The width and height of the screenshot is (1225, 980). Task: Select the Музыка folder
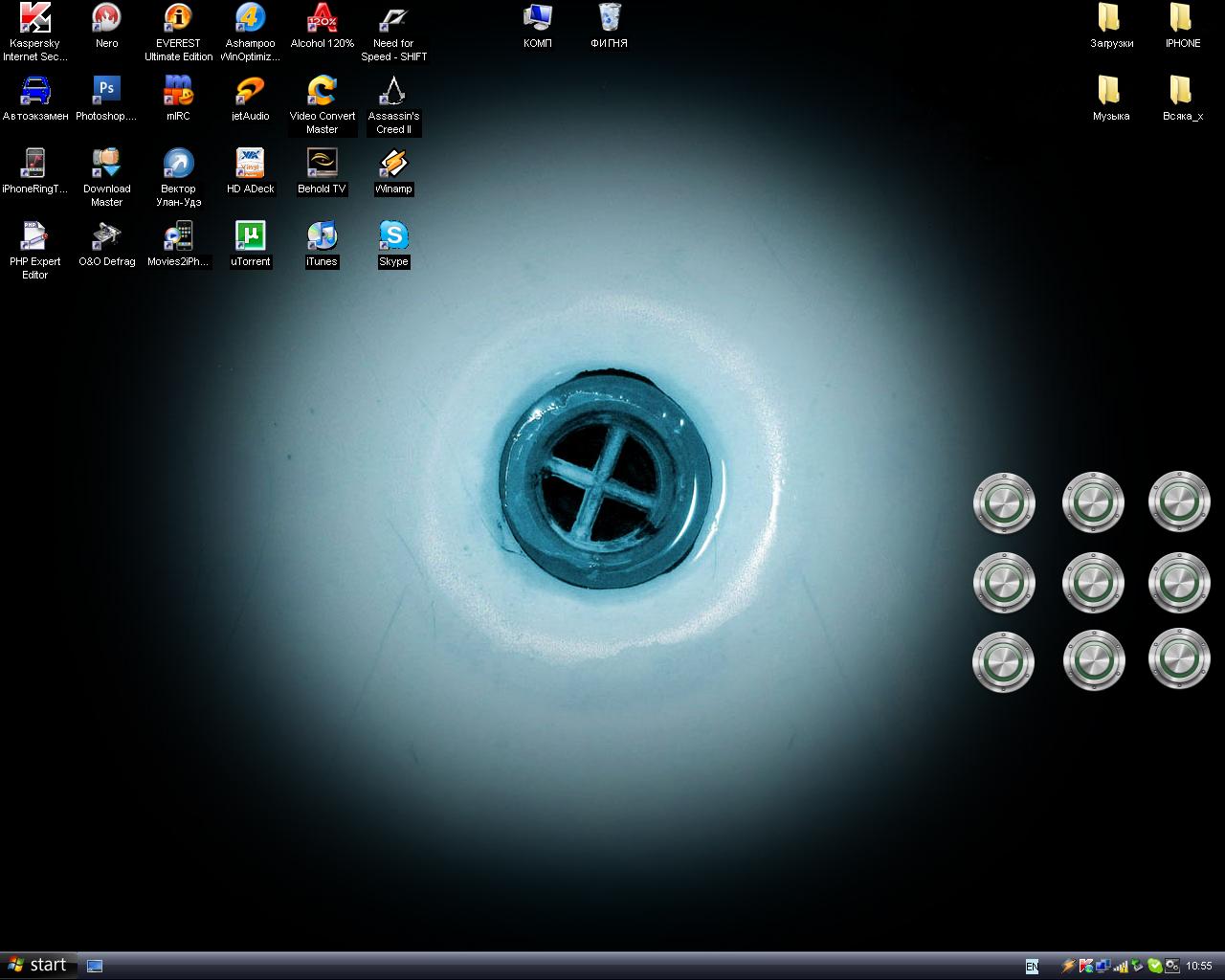pyautogui.click(x=1110, y=92)
